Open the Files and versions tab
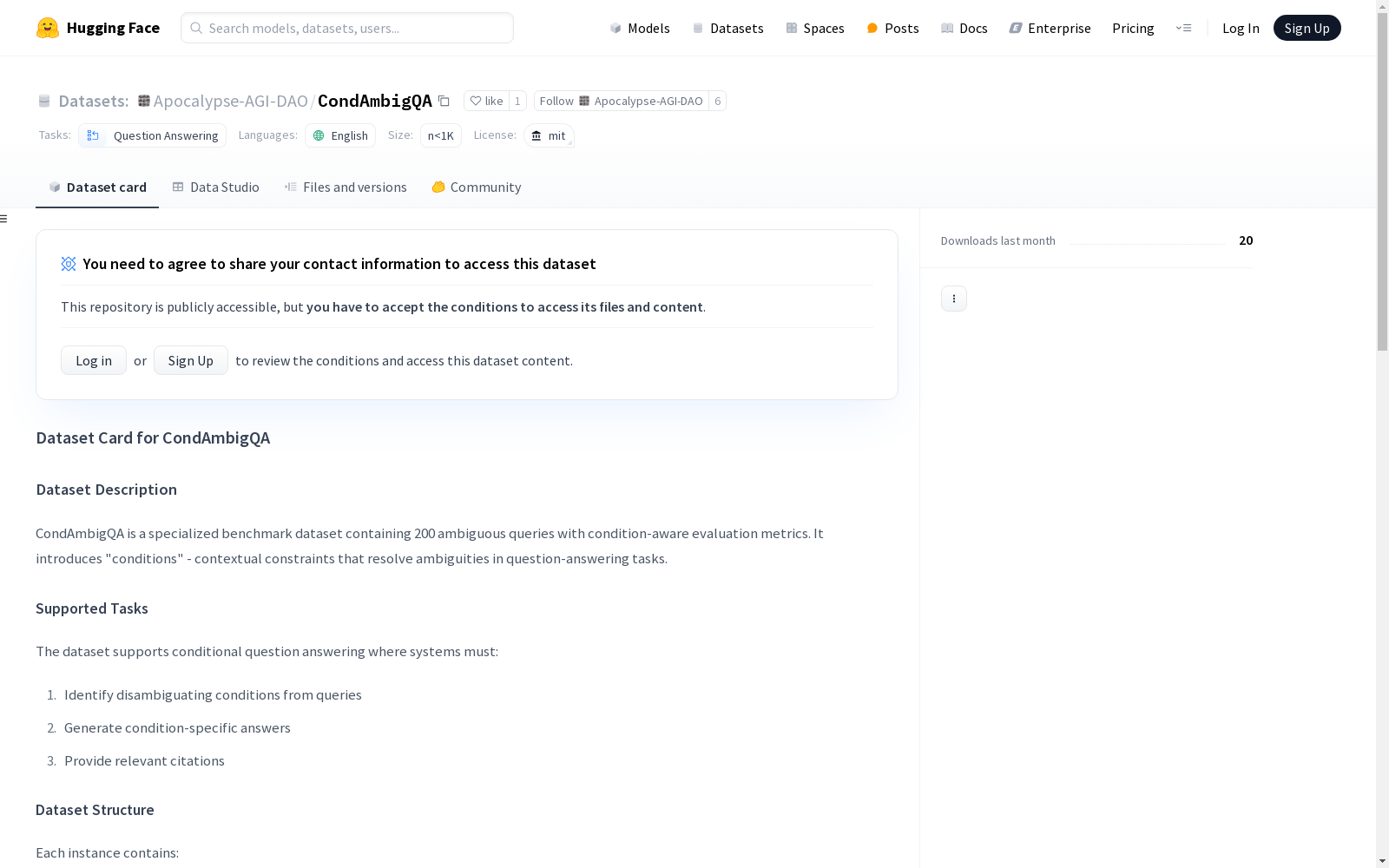 click(346, 187)
